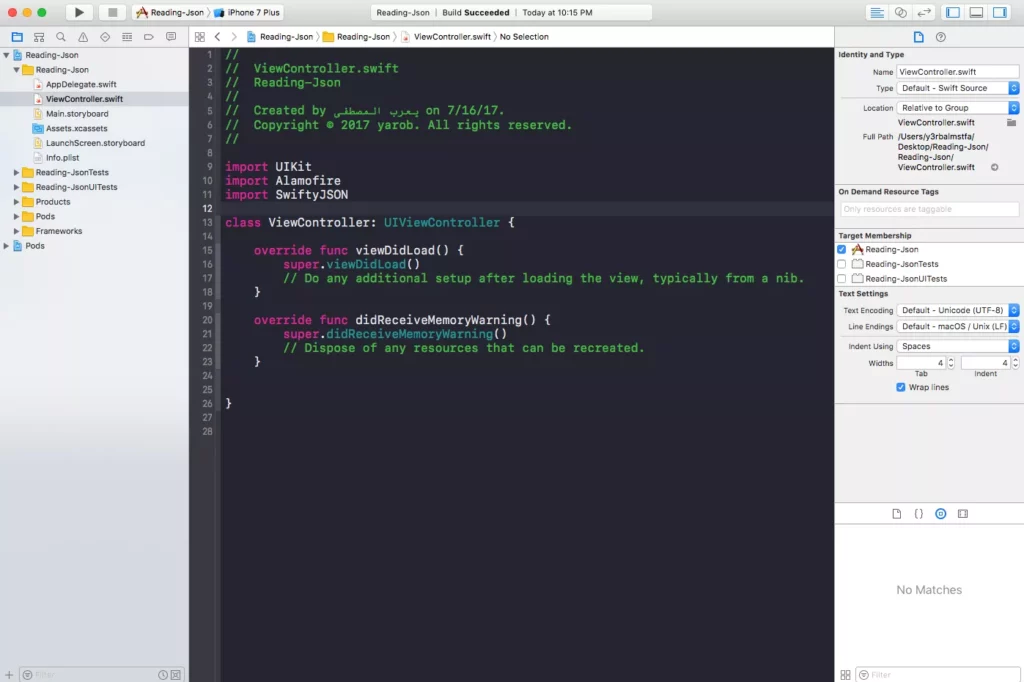Open the Assistant editor icon
The width and height of the screenshot is (1024, 682).
pos(900,12)
